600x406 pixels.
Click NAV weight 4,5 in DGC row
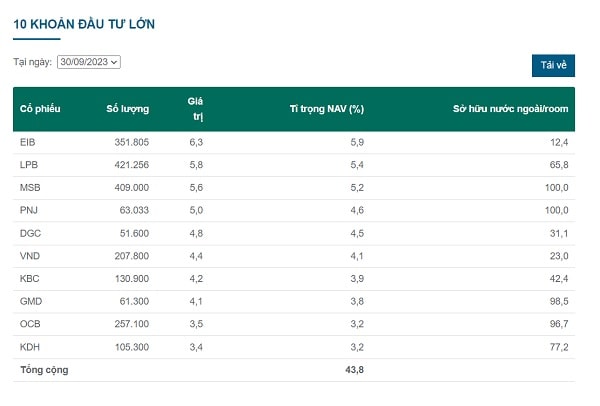pyautogui.click(x=357, y=233)
